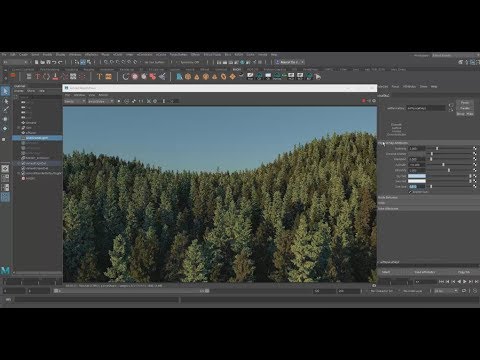Open the No Anim Layer dropdown

point(412,291)
